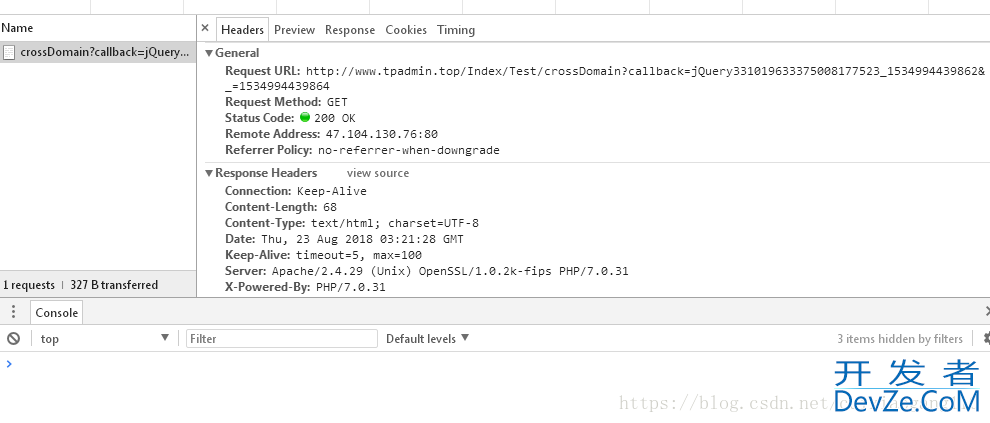The height and width of the screenshot is (423, 990).
Task: Focus the console Filter input
Action: pos(282,338)
